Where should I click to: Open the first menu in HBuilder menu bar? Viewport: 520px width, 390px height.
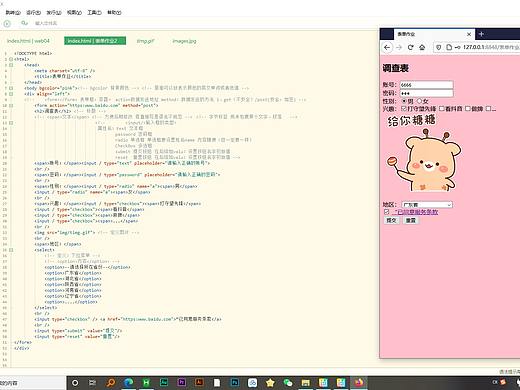(13, 12)
